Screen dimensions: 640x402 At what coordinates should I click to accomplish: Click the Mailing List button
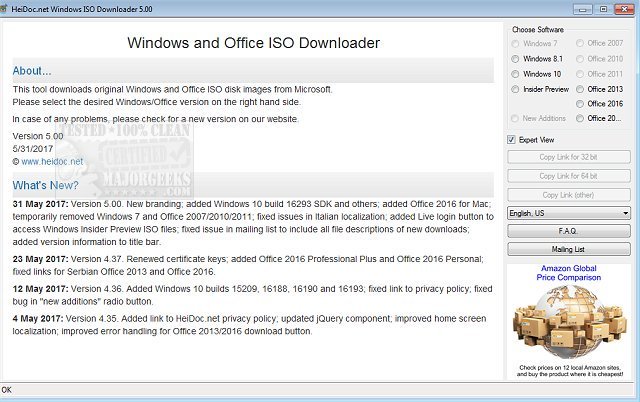tap(569, 249)
